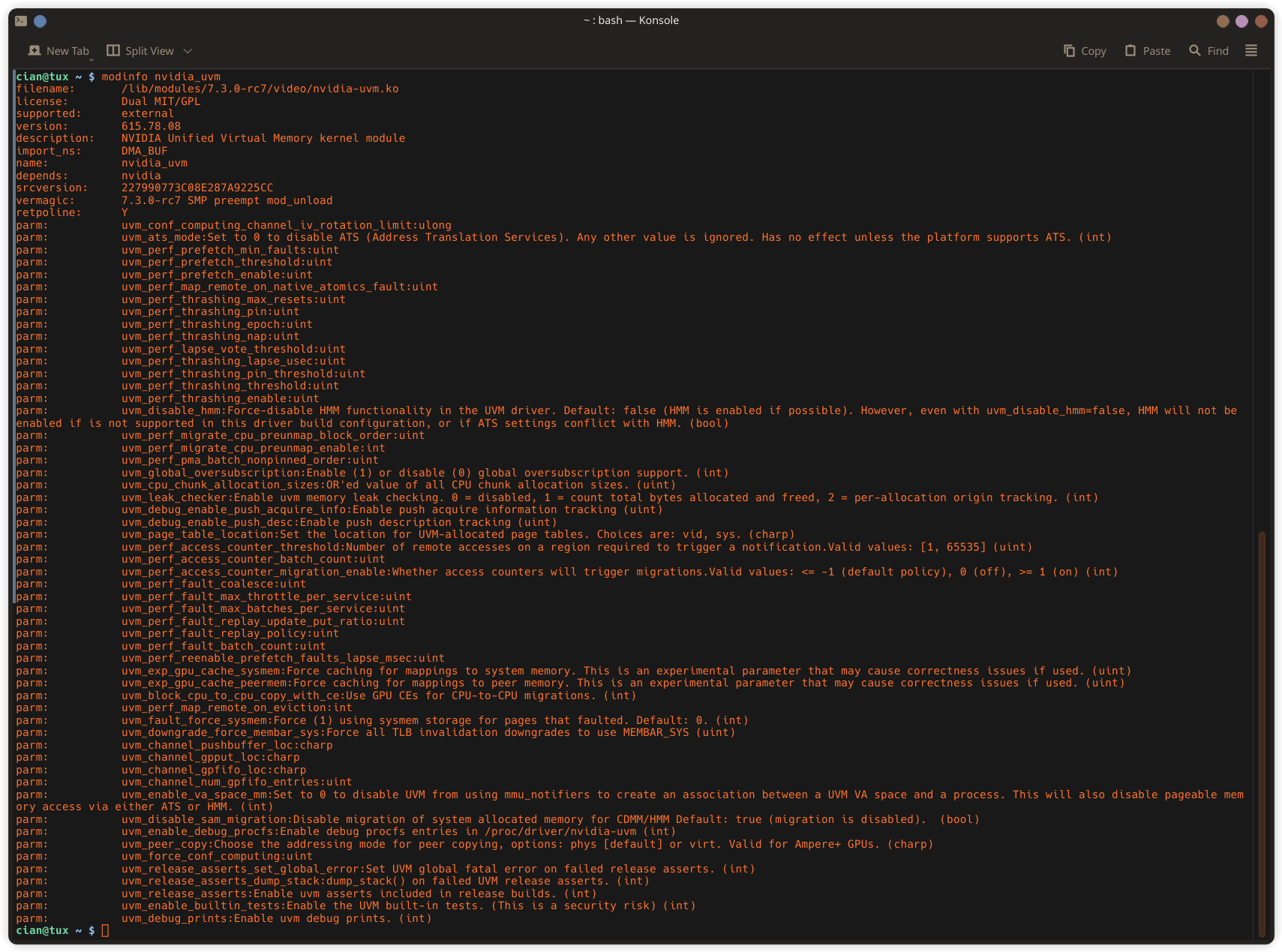Screen dimensions: 1282x952
Task: Click parameter uvm_perf_prefetch_enable:uint
Action: pyautogui.click(x=217, y=275)
